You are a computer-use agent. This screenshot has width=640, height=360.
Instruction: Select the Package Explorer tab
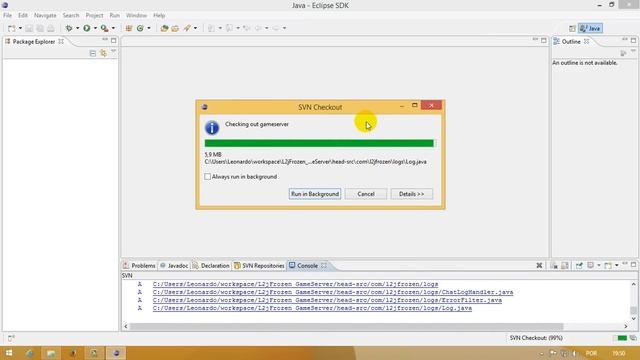pyautogui.click(x=34, y=42)
